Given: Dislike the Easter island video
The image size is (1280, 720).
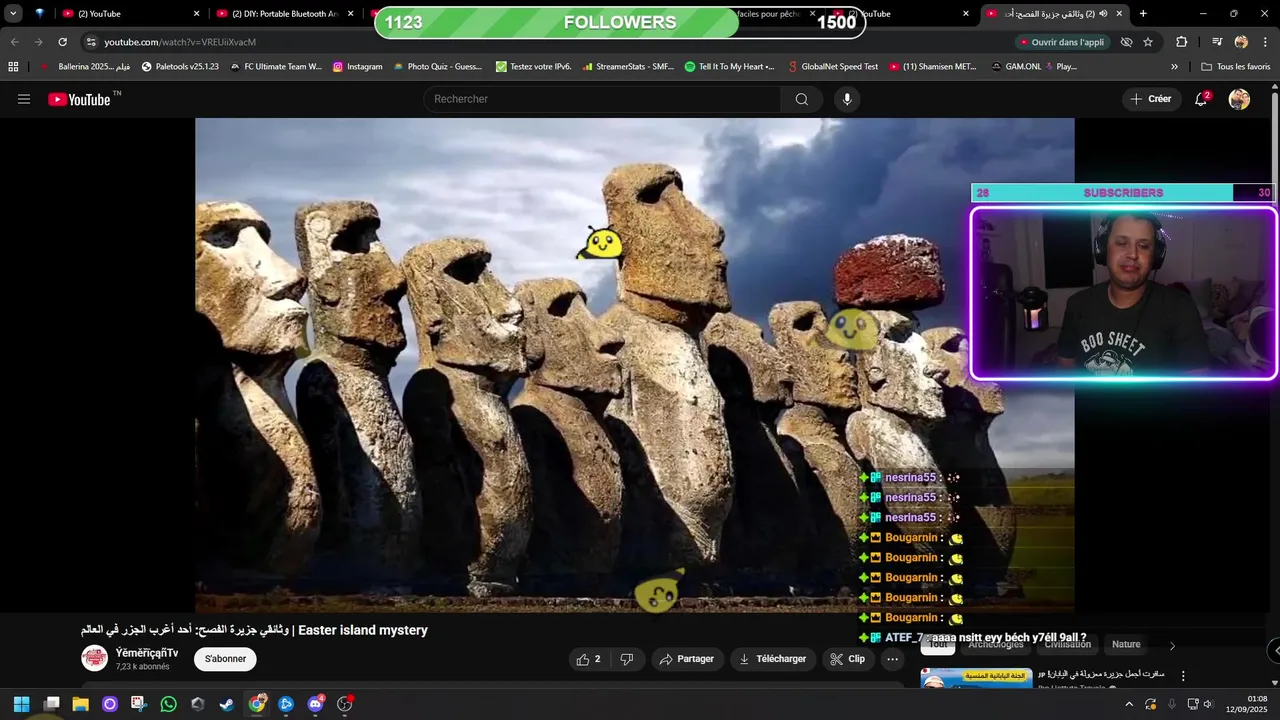Looking at the screenshot, I should tap(627, 659).
